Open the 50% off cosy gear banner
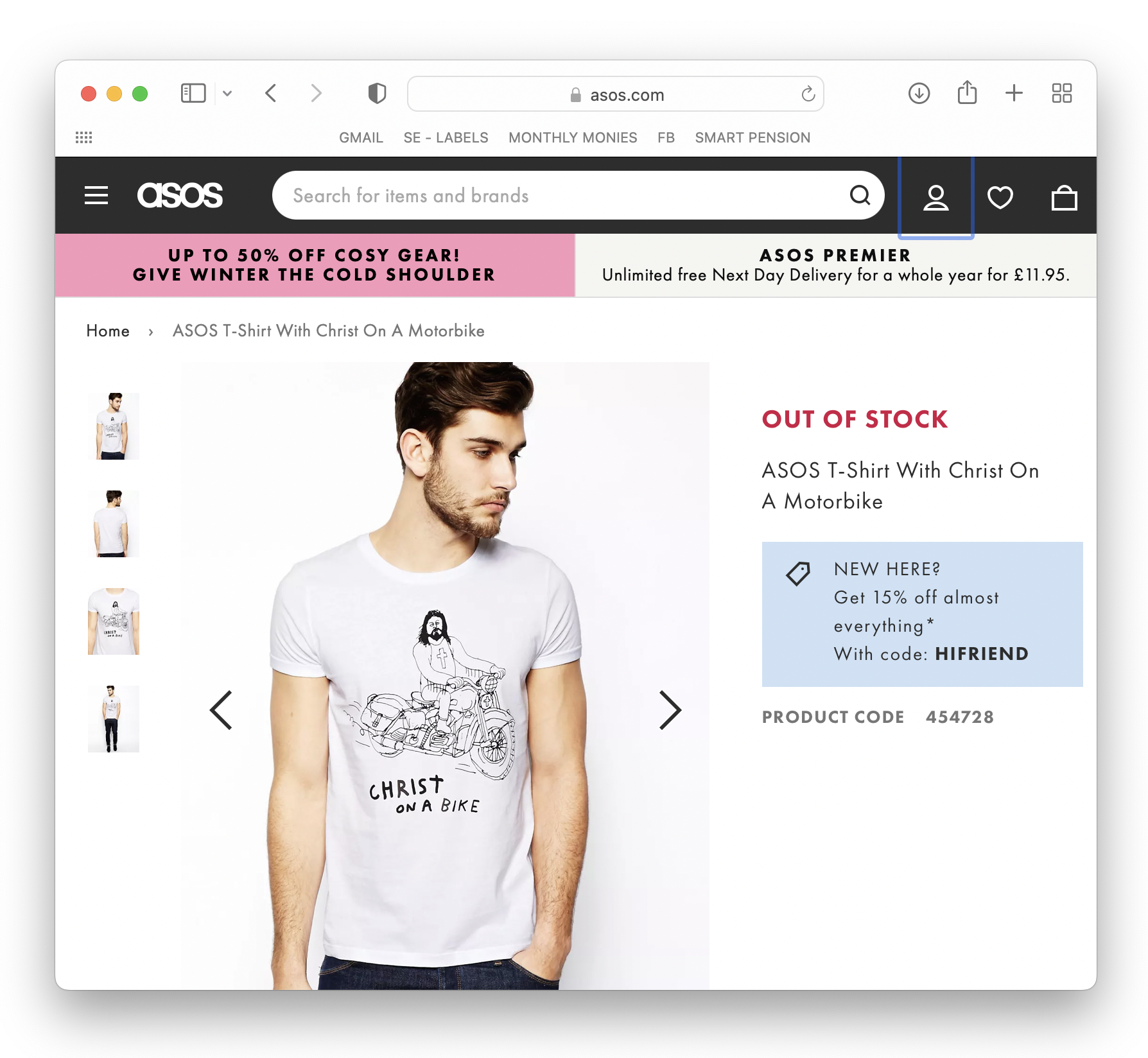Viewport: 1148px width, 1058px height. (x=315, y=265)
